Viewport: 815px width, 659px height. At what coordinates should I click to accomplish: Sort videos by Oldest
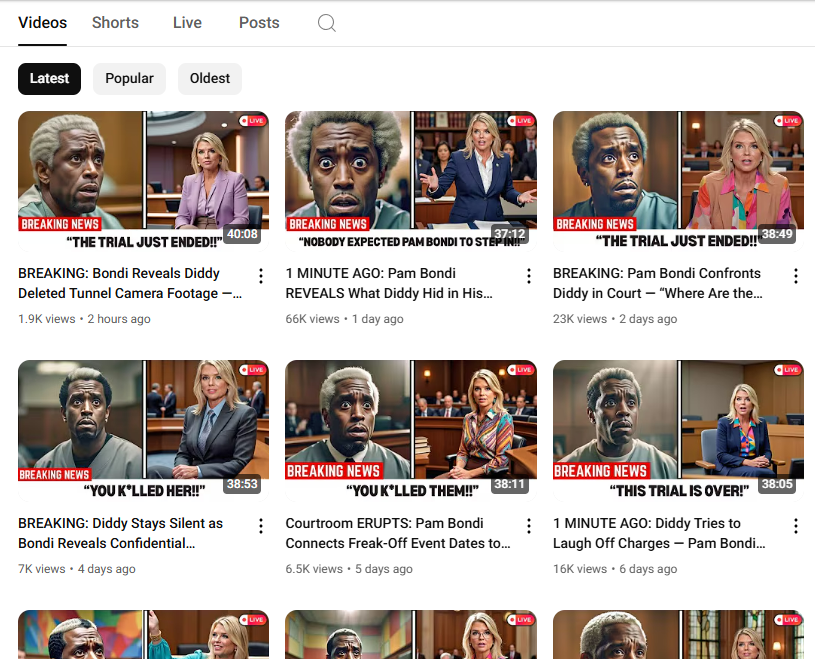point(210,79)
